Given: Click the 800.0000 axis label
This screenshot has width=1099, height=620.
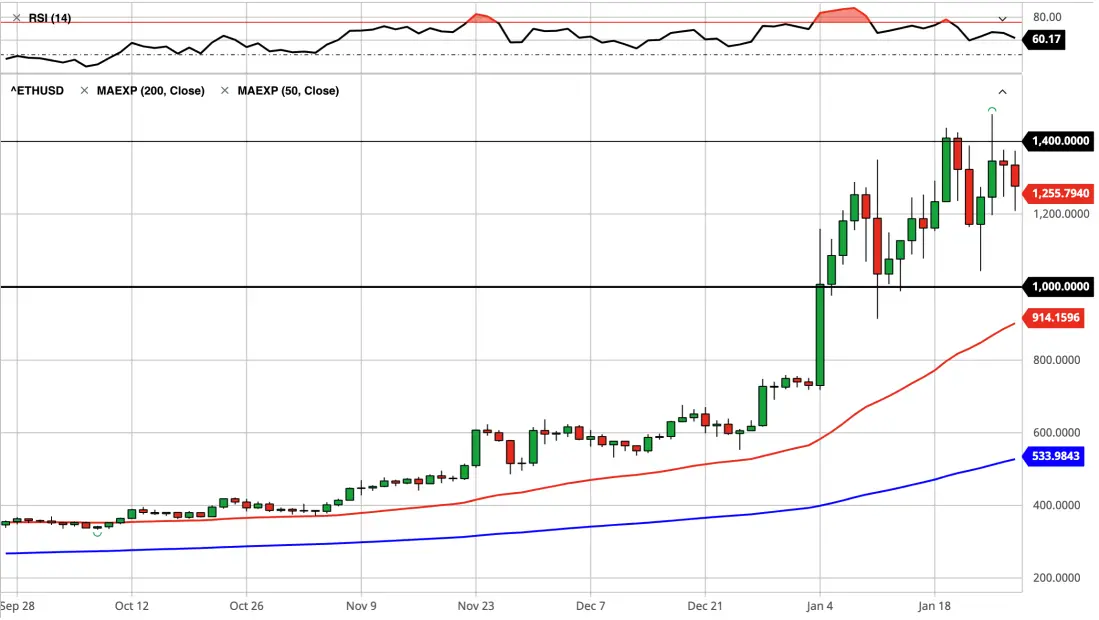Looking at the screenshot, I should [1056, 360].
